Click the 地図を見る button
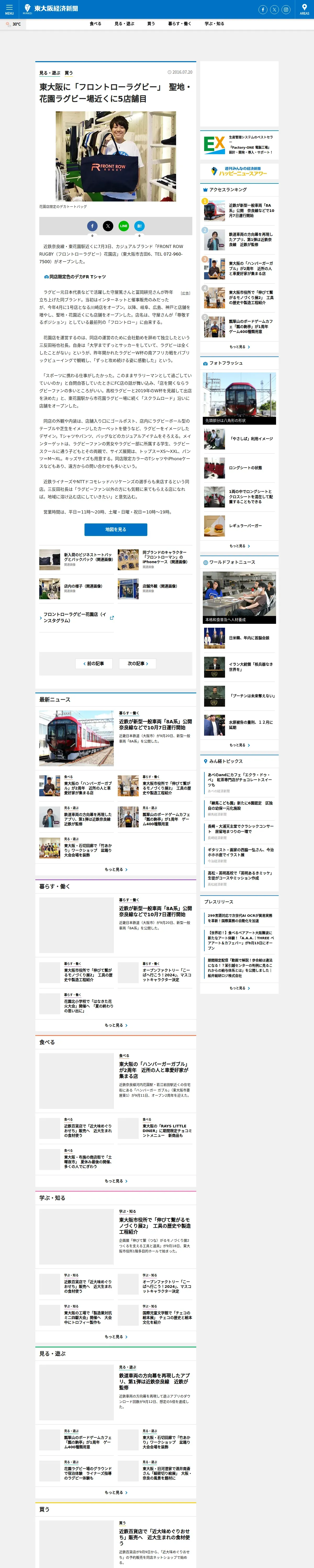The image size is (314, 1568). [116, 529]
